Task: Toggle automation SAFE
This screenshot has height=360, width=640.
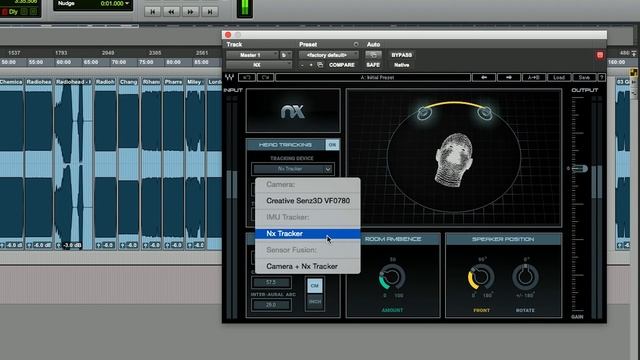Action: pos(373,65)
